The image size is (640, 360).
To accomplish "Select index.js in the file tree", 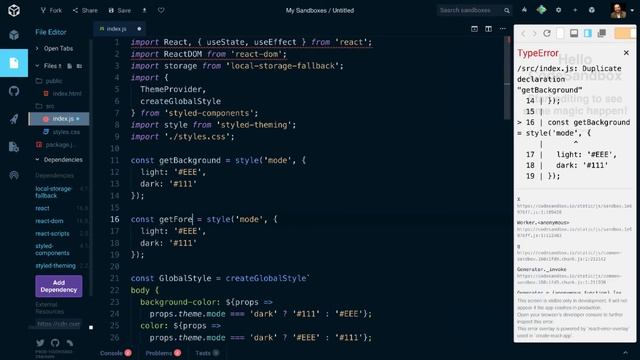I will 59,119.
